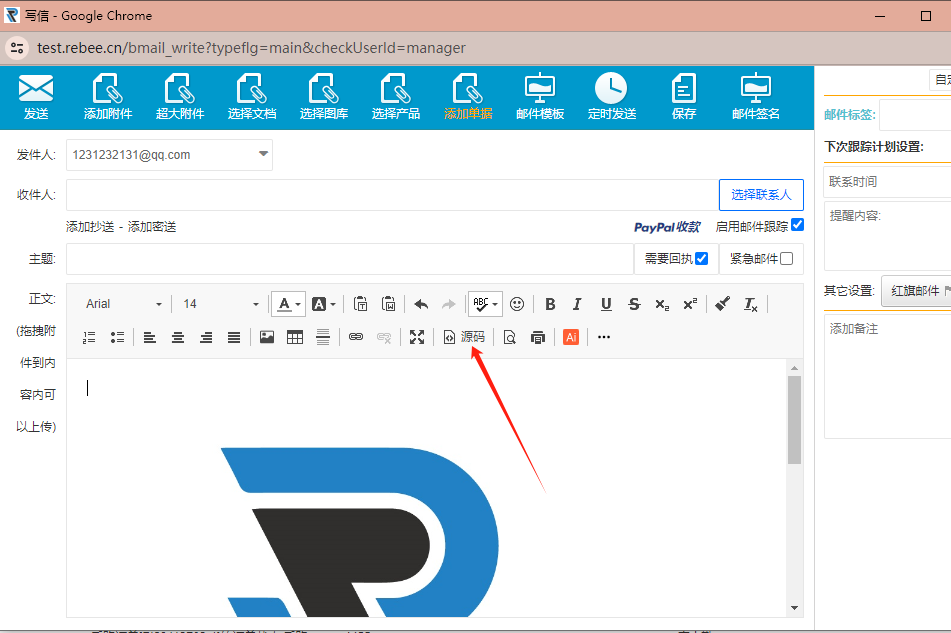Insert an emoji with the smiley icon
This screenshot has width=951, height=633.
(517, 304)
